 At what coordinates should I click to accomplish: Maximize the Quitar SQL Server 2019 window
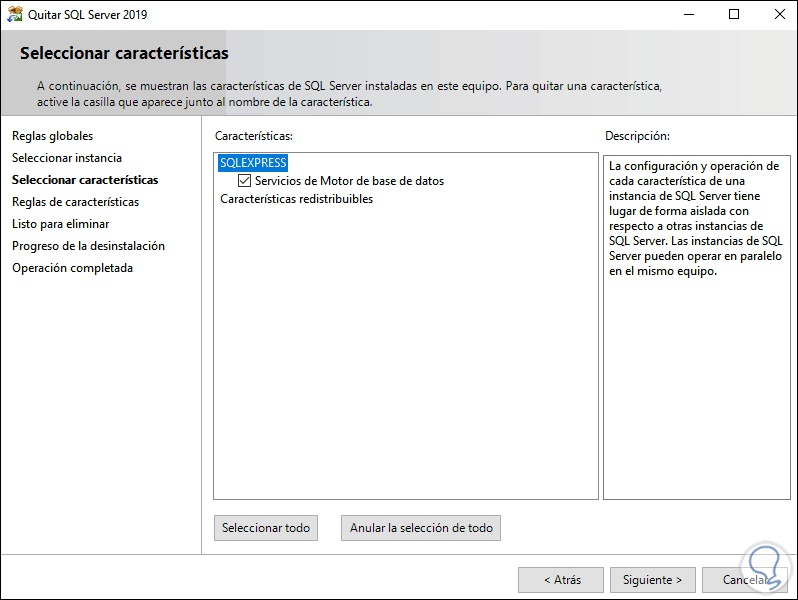[734, 14]
